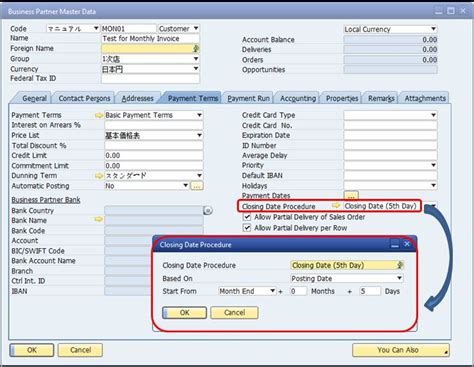Image resolution: width=474 pixels, height=367 pixels.
Task: Open the Attachments tab
Action: (x=425, y=98)
